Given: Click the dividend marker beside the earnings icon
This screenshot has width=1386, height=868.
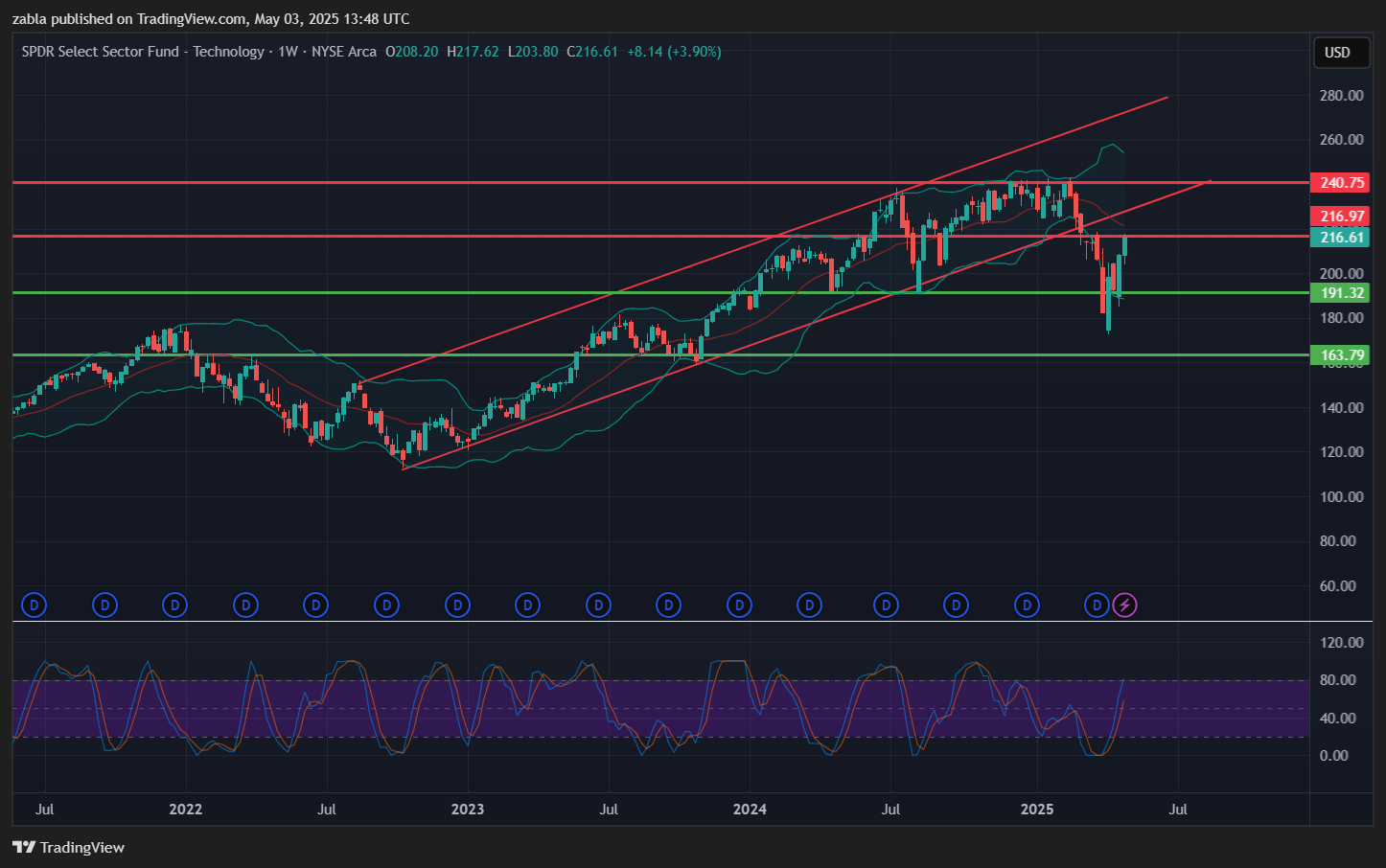Looking at the screenshot, I should coord(1097,605).
